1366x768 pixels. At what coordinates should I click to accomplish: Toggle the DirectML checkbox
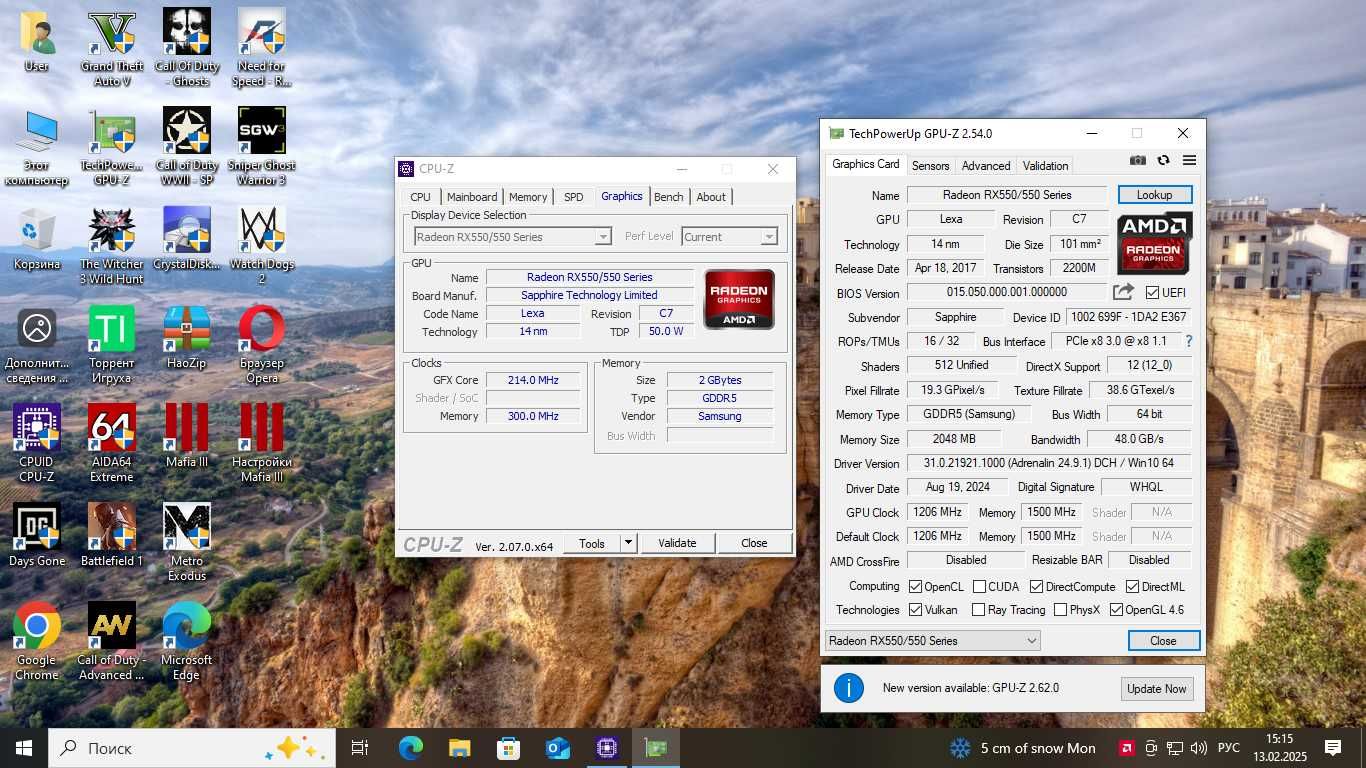click(x=1132, y=587)
